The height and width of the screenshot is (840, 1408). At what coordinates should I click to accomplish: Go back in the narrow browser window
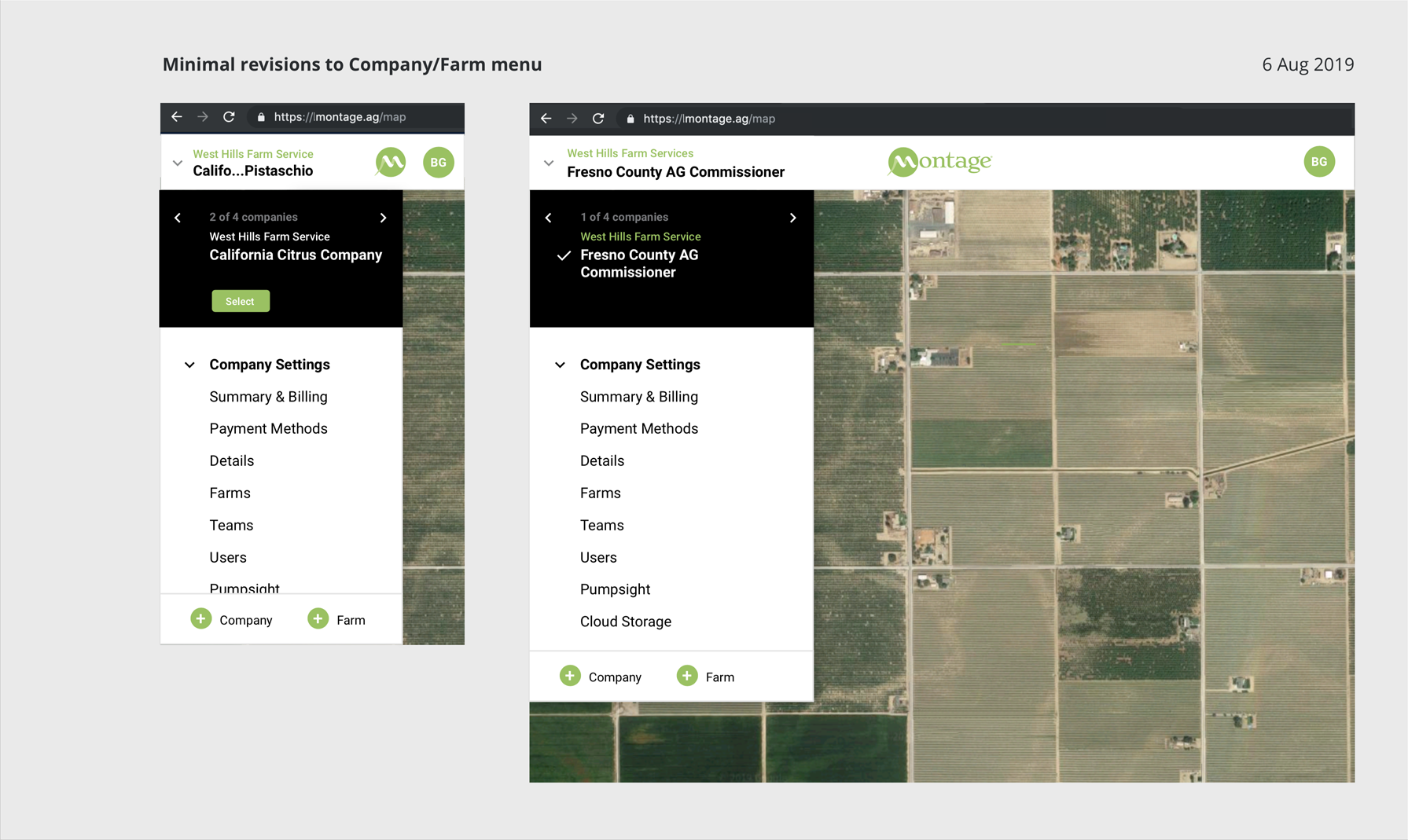[177, 117]
